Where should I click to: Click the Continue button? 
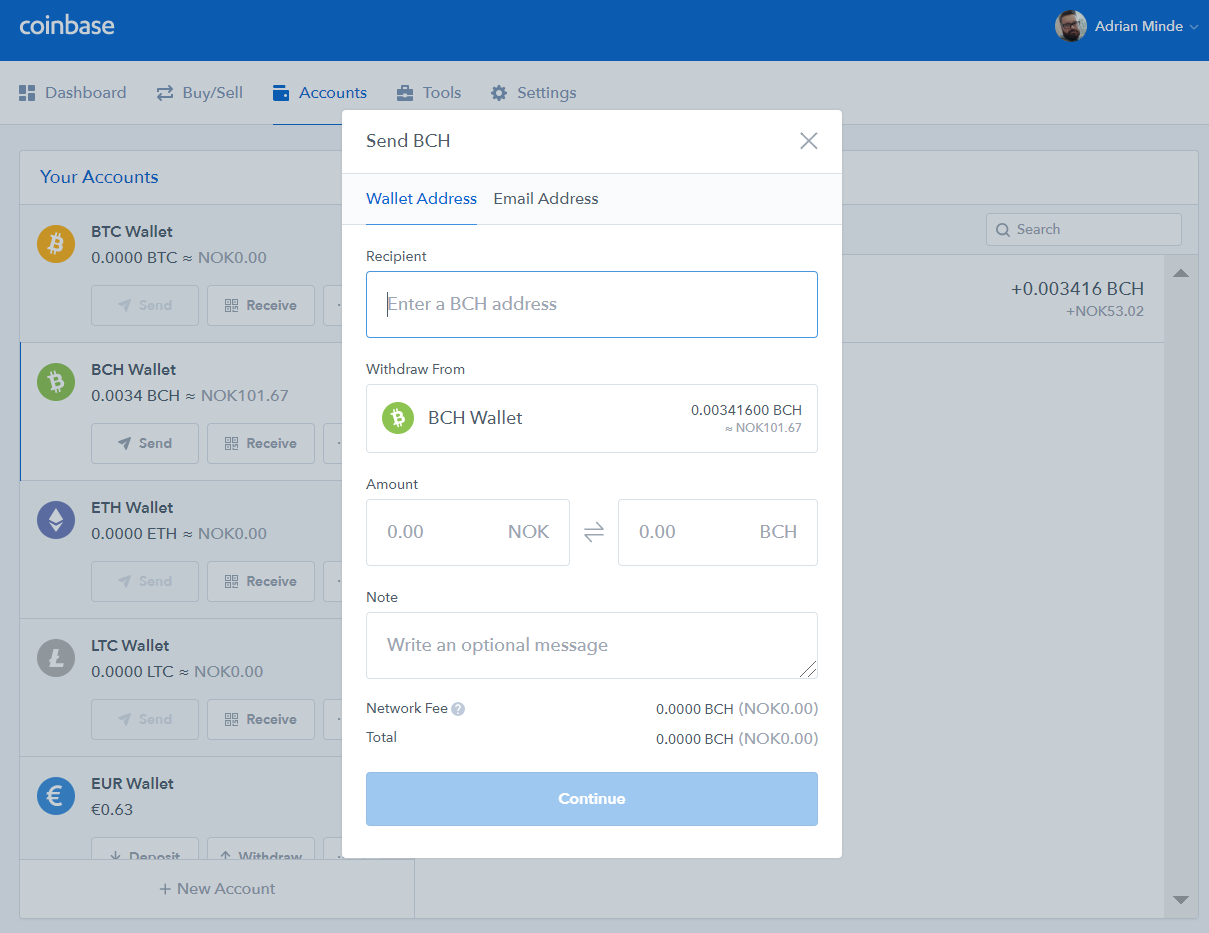pos(592,799)
